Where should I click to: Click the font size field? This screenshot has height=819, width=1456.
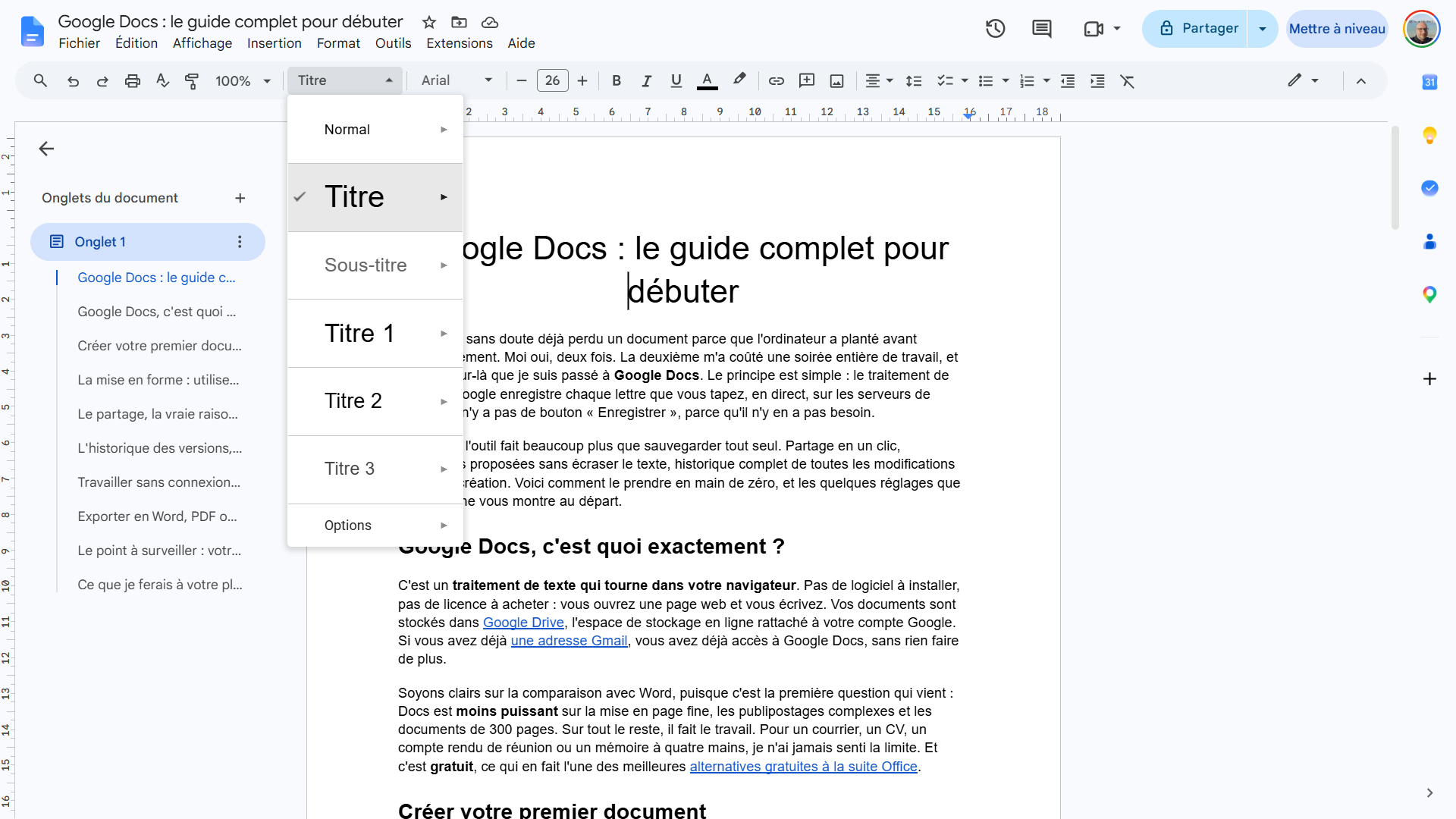click(552, 80)
